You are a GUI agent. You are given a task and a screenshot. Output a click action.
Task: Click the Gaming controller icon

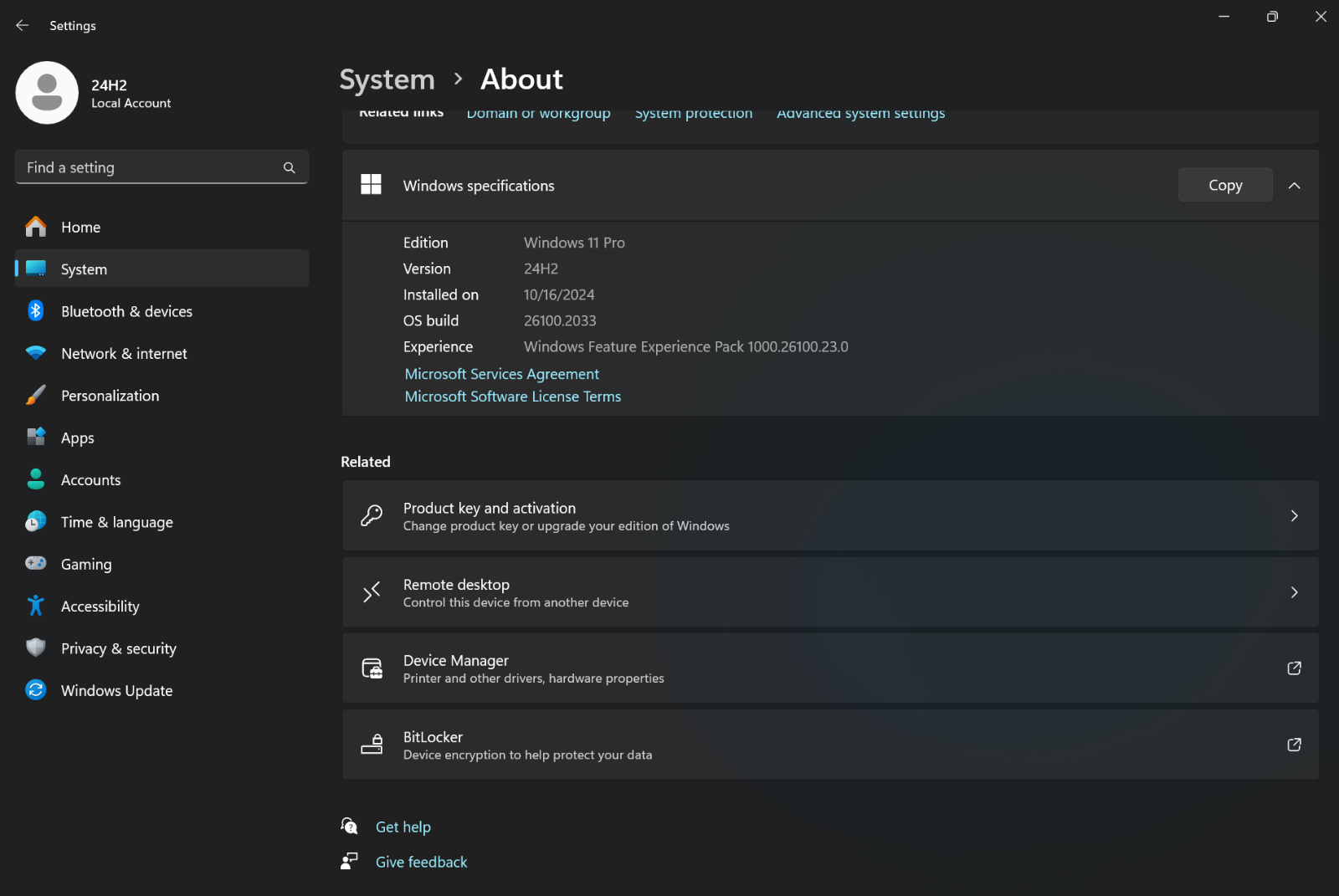(x=36, y=563)
